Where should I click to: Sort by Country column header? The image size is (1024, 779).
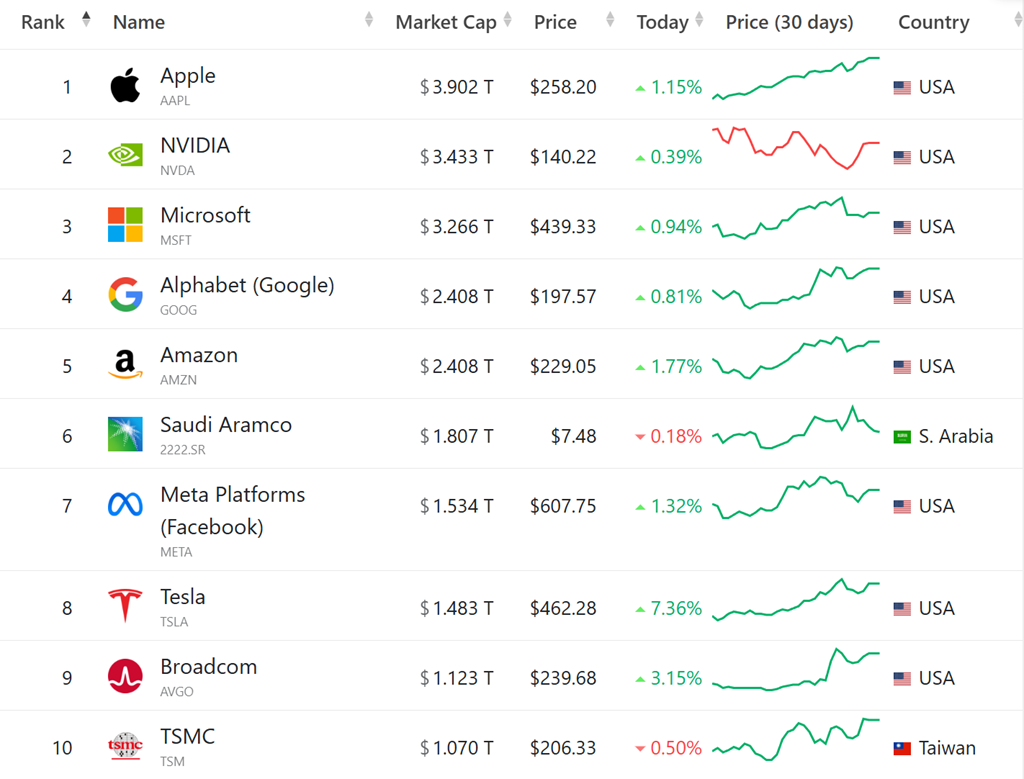[933, 22]
